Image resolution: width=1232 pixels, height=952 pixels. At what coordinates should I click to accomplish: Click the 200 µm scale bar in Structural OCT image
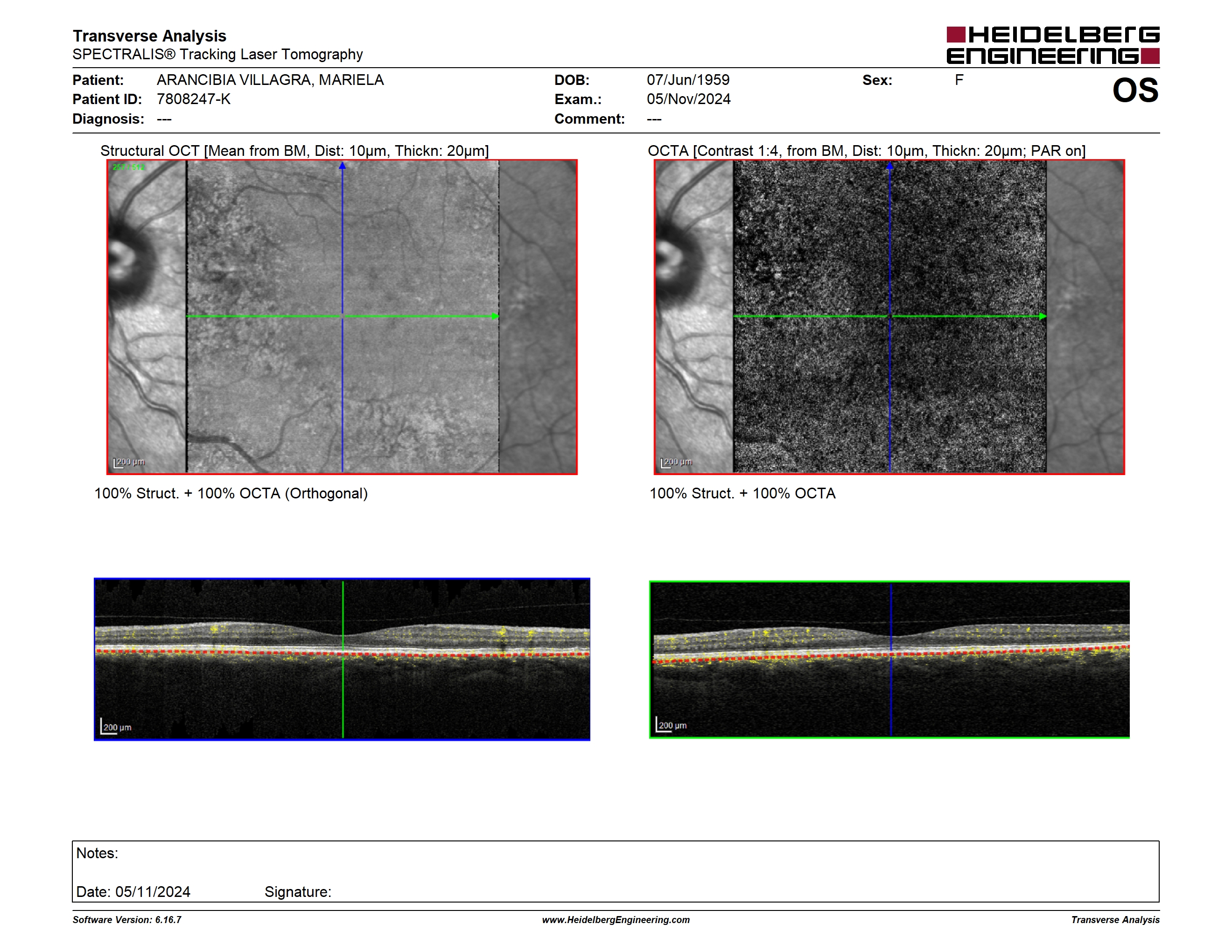pyautogui.click(x=129, y=463)
